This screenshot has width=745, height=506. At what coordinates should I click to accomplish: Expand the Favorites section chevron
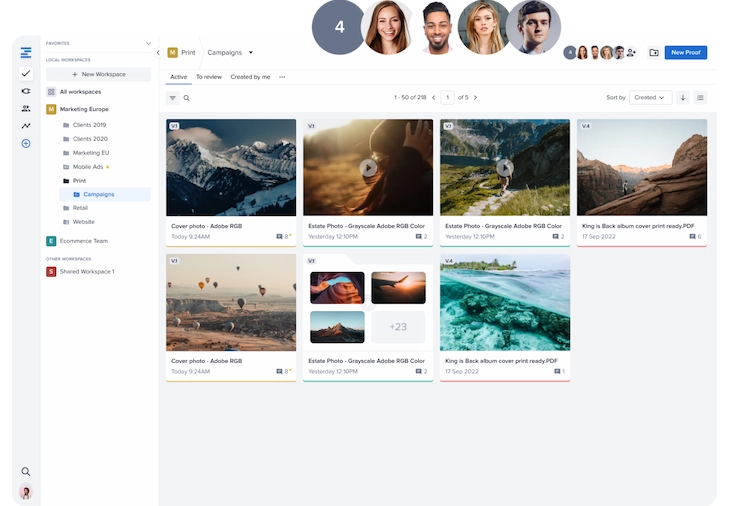click(148, 43)
